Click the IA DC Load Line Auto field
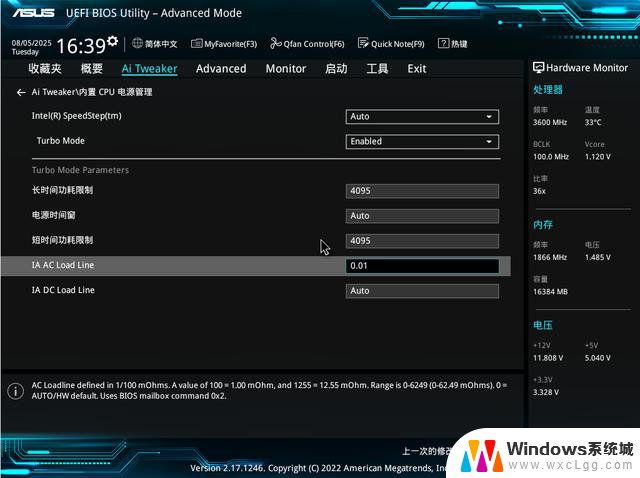640x478 pixels. tap(422, 291)
